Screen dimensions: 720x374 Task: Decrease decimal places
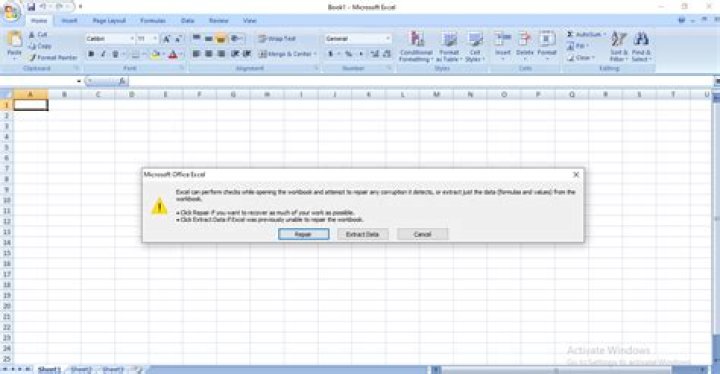pyautogui.click(x=387, y=54)
